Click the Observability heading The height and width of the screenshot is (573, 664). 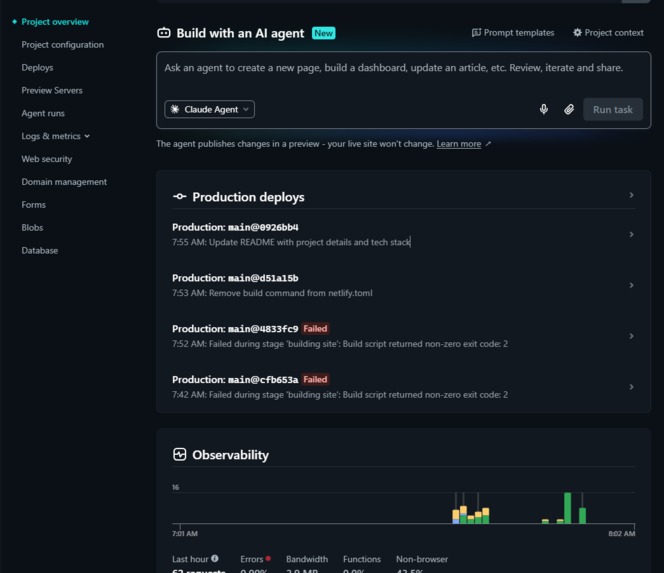[230, 455]
